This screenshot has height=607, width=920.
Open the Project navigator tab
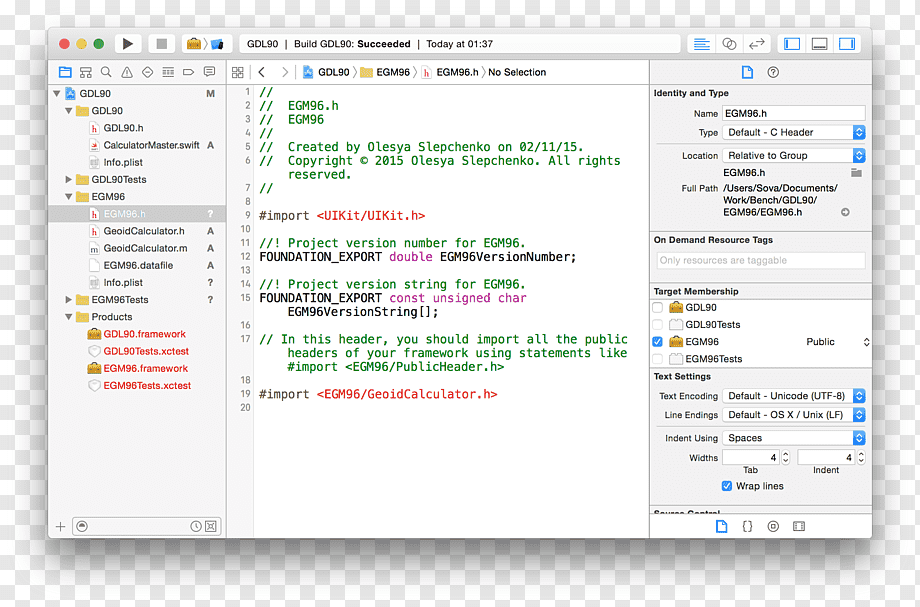pyautogui.click(x=65, y=72)
